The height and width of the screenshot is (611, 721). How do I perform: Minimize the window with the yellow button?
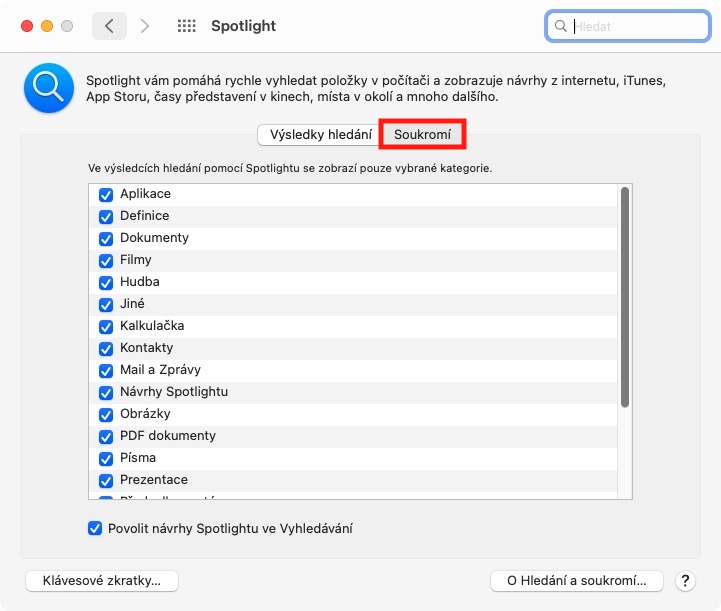(47, 26)
